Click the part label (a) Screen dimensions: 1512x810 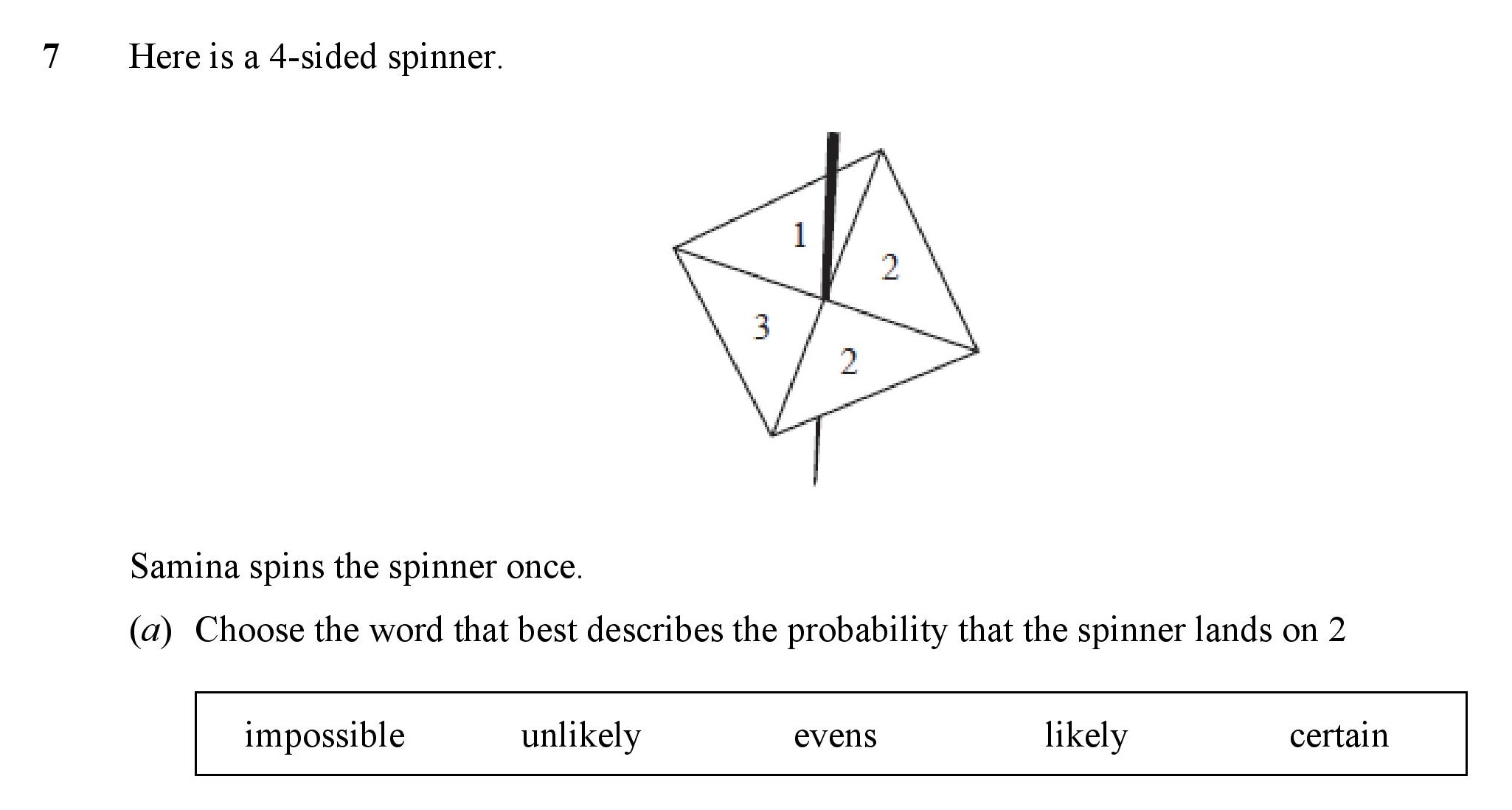(150, 631)
